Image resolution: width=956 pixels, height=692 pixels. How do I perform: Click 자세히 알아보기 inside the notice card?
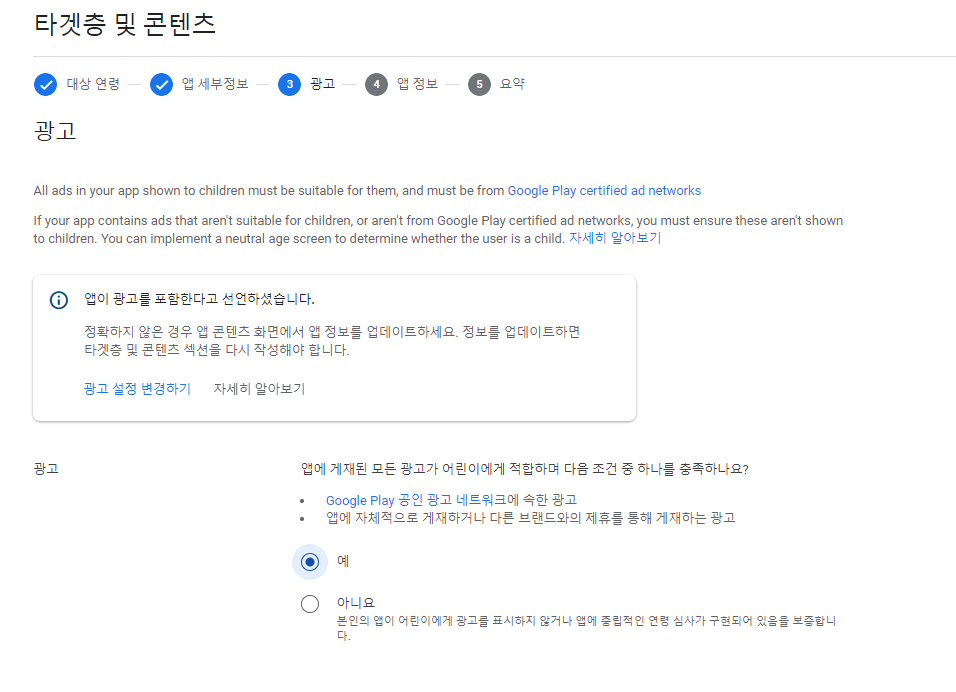click(259, 389)
